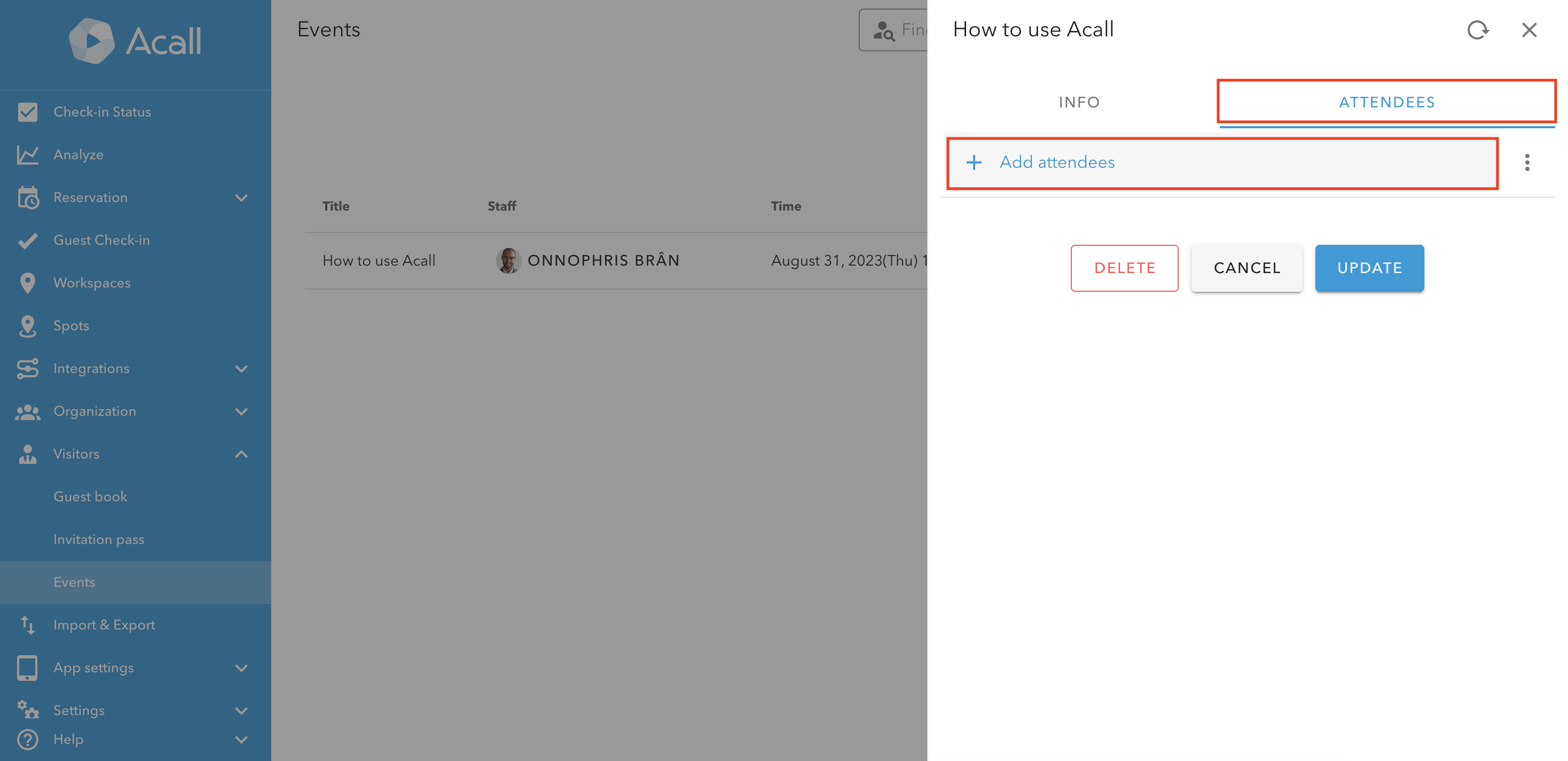Close the How to use Acall panel
Image resolution: width=1568 pixels, height=761 pixels.
(1528, 30)
